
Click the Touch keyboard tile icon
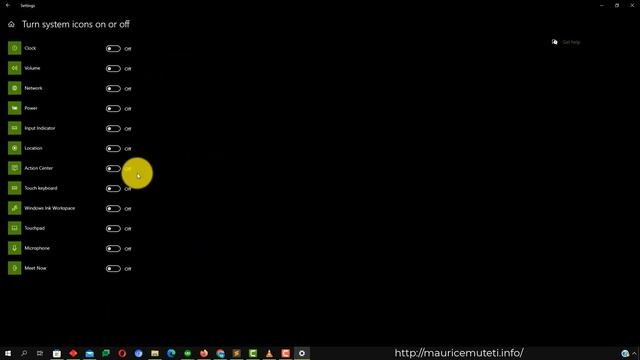pos(14,188)
